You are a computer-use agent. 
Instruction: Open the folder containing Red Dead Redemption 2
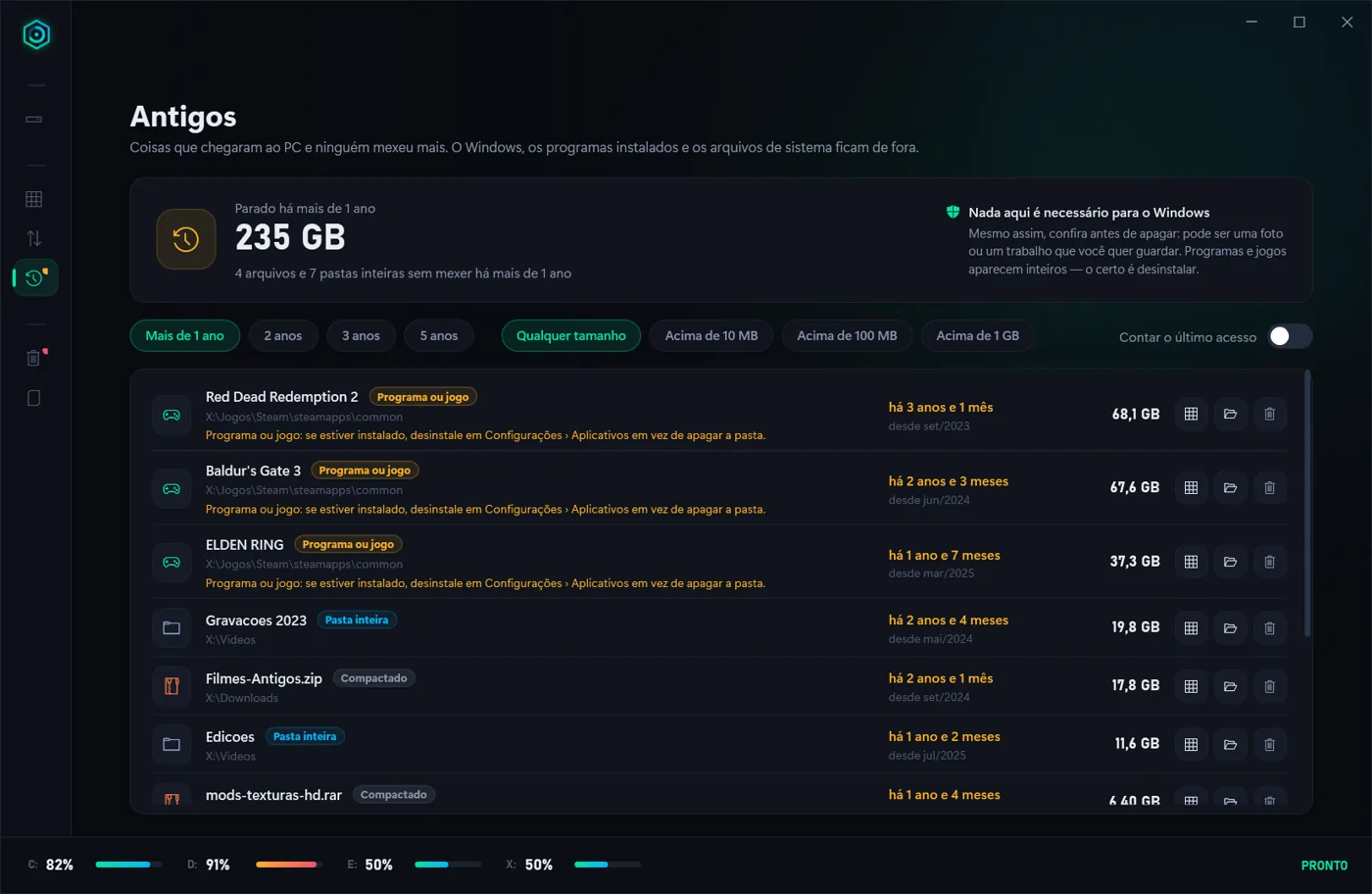pyautogui.click(x=1230, y=415)
